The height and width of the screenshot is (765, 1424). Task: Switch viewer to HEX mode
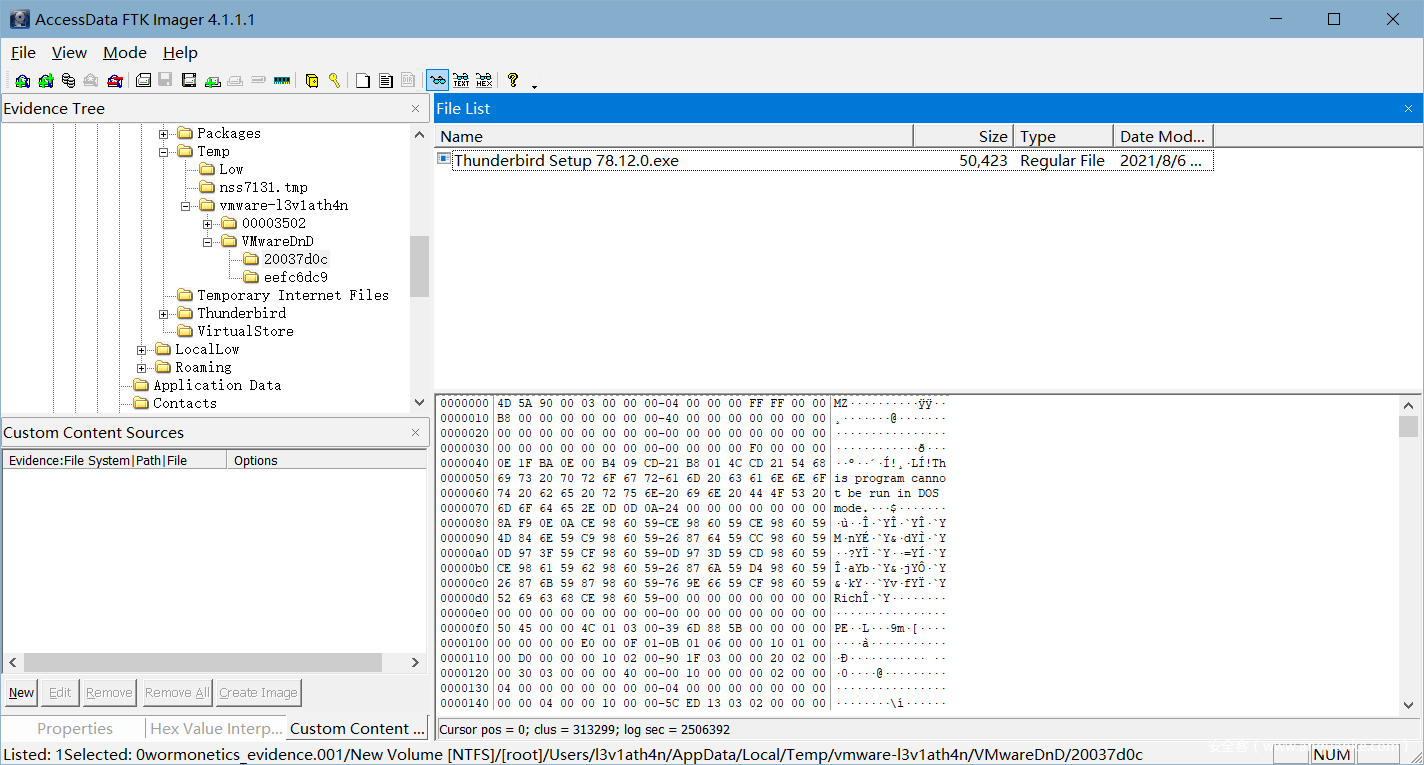click(484, 81)
